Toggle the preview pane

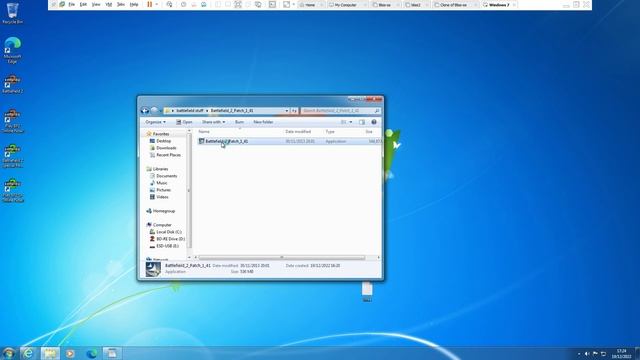(362, 122)
